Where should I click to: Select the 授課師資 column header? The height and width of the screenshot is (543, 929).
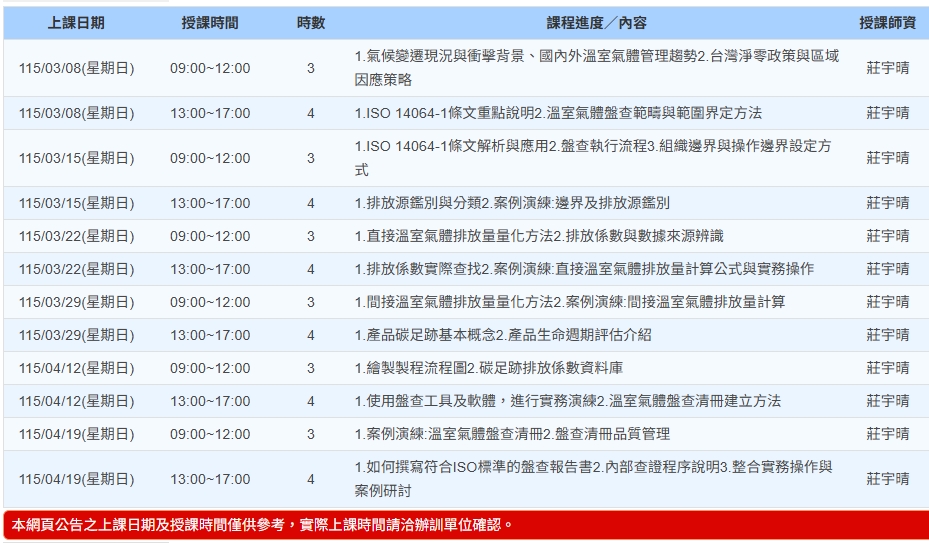pos(887,23)
